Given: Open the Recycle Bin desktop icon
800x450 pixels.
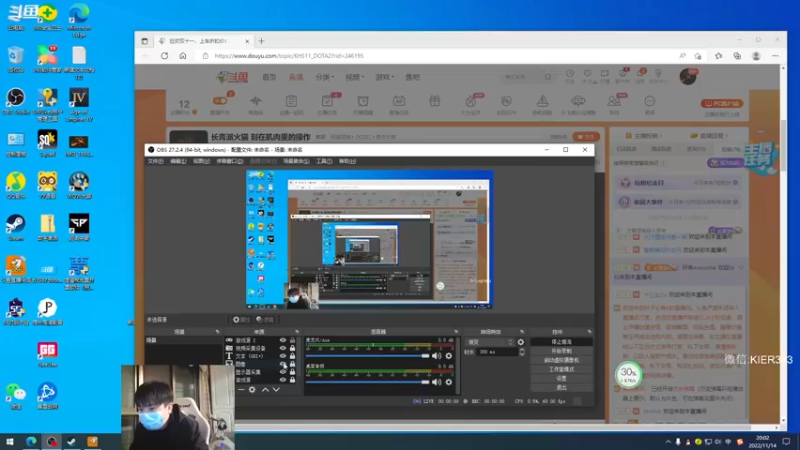Looking at the screenshot, I should [x=16, y=59].
